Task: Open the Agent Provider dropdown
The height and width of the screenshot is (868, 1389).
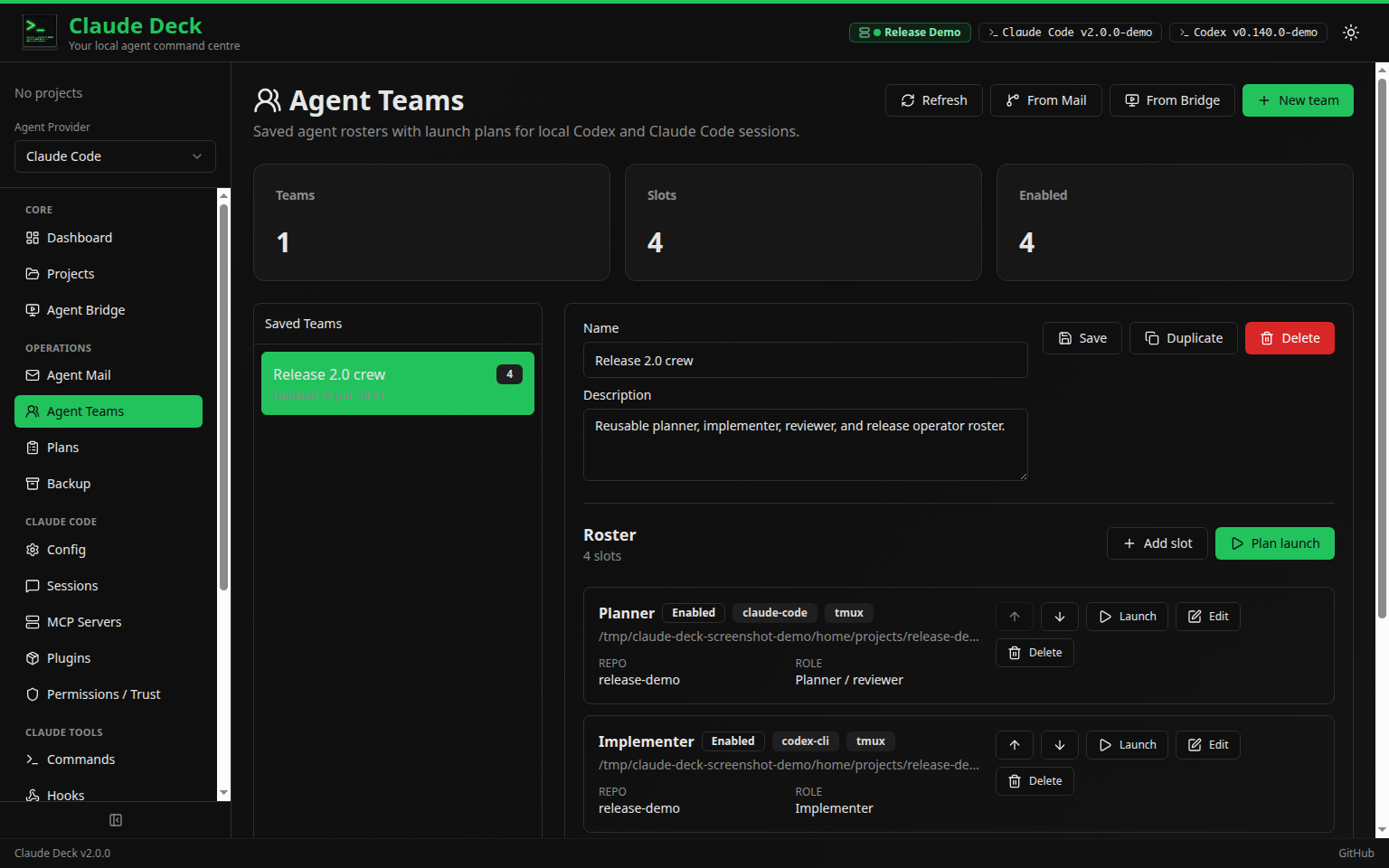Action: click(x=115, y=156)
